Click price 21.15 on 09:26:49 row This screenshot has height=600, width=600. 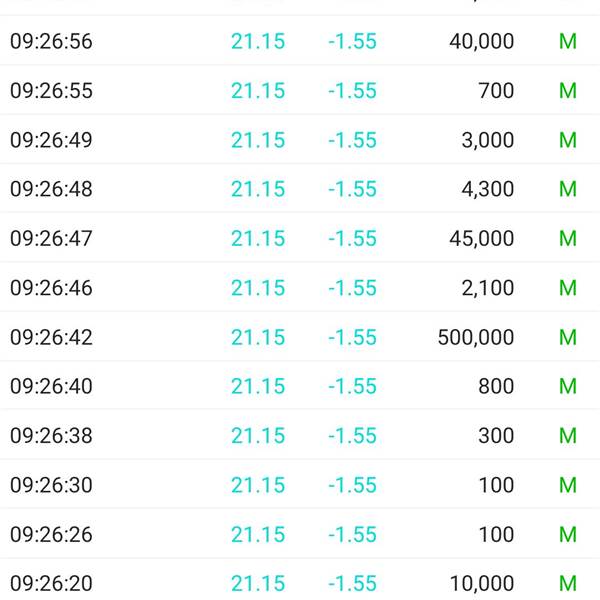click(x=258, y=140)
